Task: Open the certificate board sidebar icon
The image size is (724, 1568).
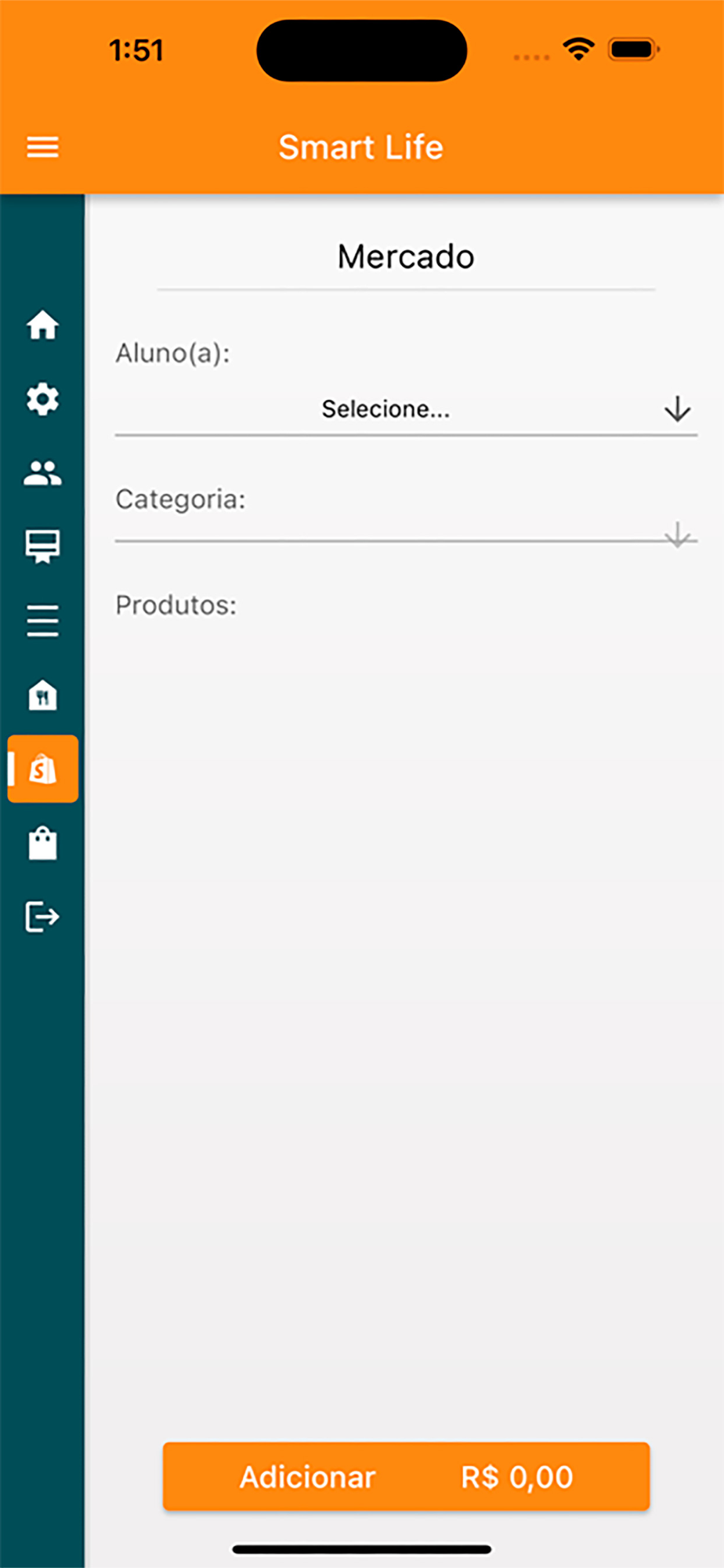Action: pyautogui.click(x=42, y=546)
